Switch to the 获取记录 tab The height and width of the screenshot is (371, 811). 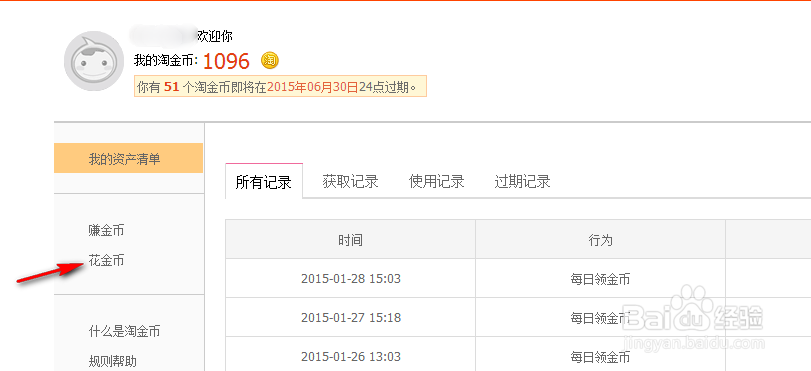350,181
